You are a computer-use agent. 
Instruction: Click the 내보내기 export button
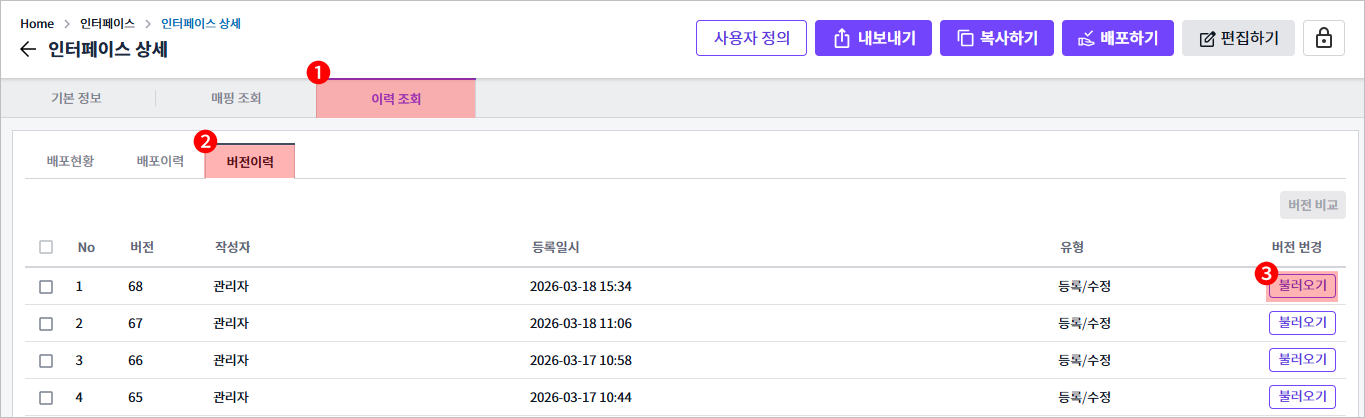873,38
